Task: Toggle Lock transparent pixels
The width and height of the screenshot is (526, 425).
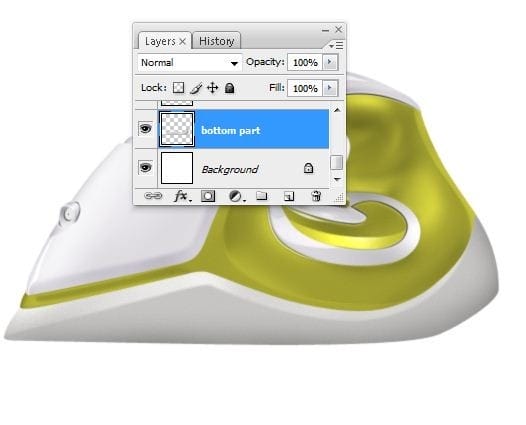Action: point(178,88)
